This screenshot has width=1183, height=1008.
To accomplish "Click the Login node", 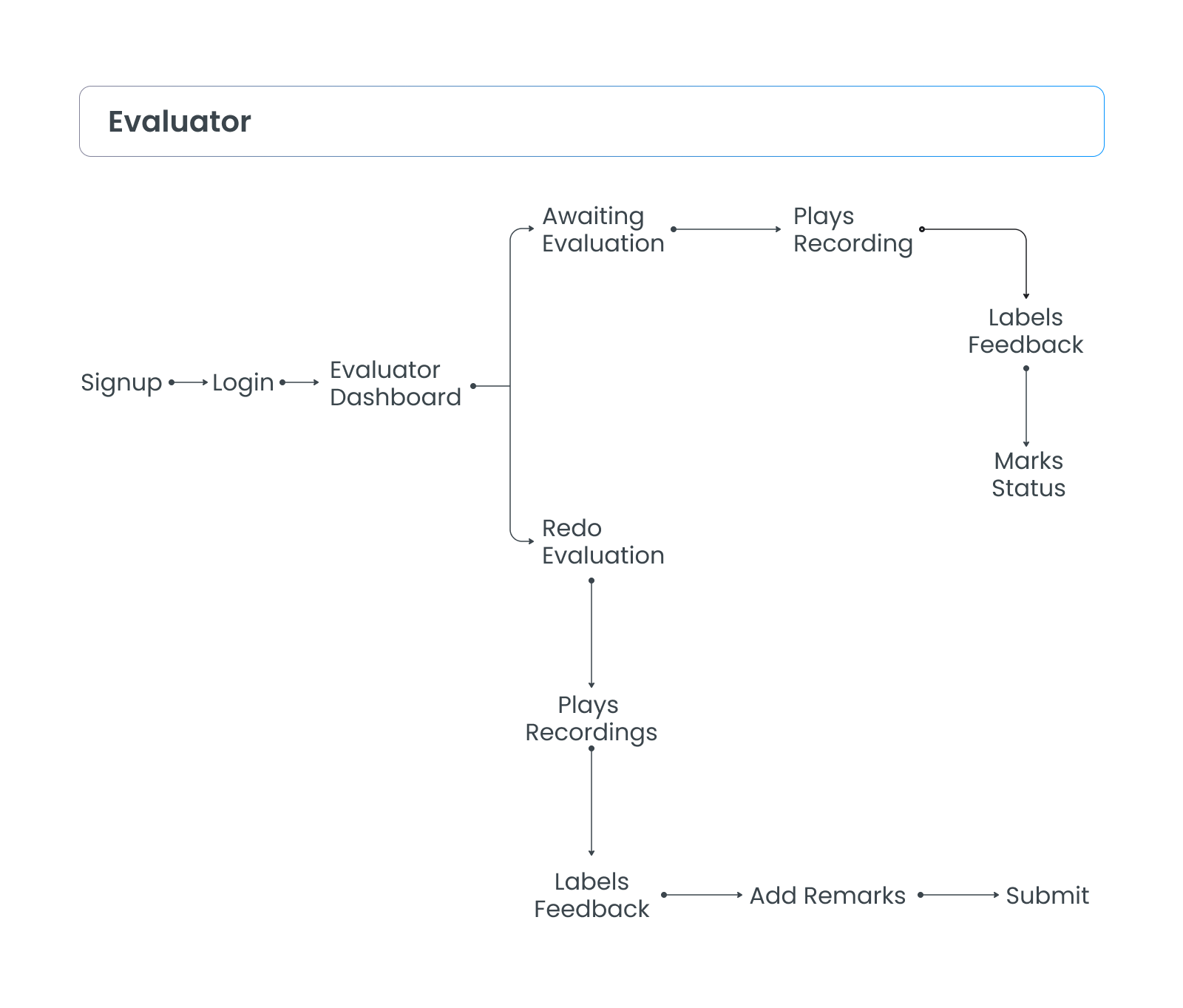I will [x=243, y=382].
